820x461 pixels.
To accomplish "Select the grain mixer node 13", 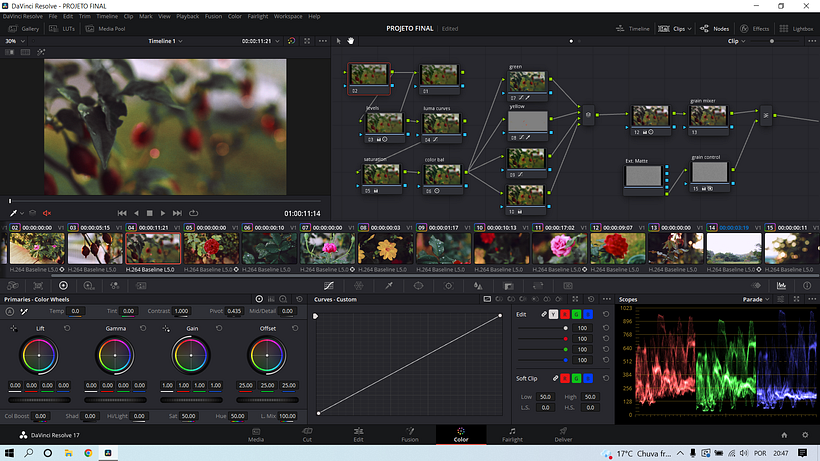I will click(708, 120).
